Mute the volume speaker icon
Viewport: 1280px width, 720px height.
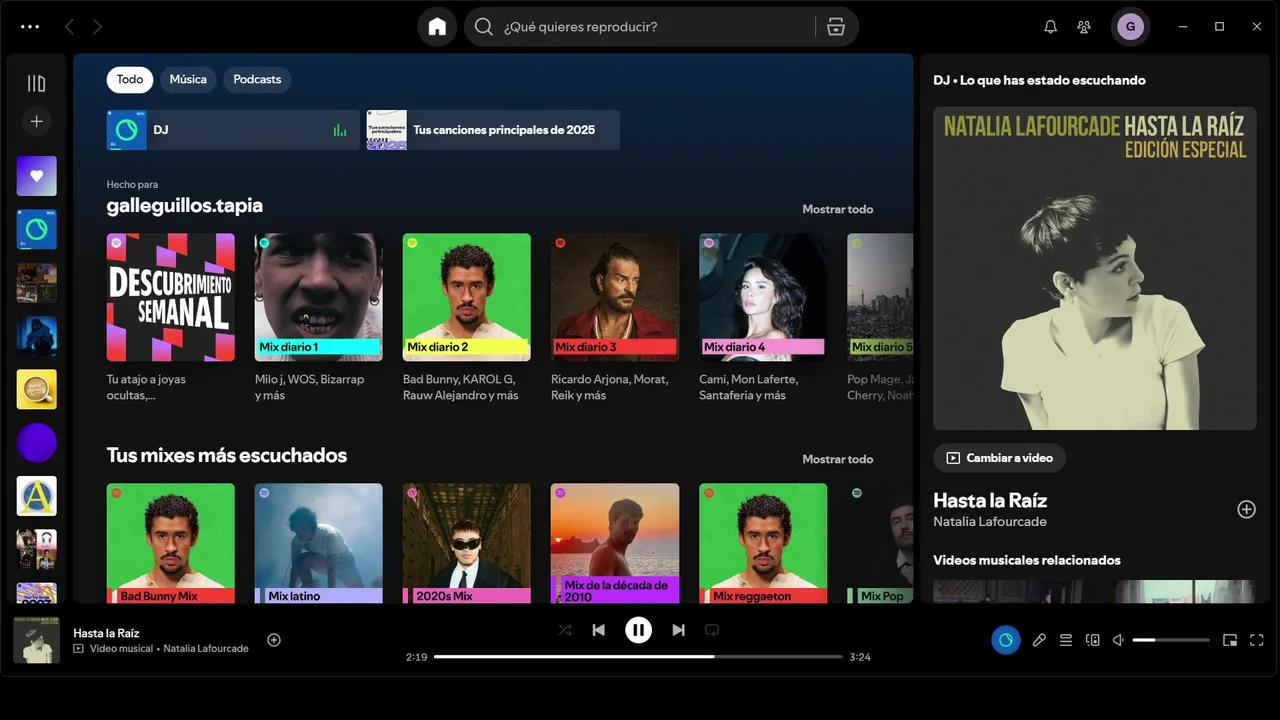[1119, 640]
